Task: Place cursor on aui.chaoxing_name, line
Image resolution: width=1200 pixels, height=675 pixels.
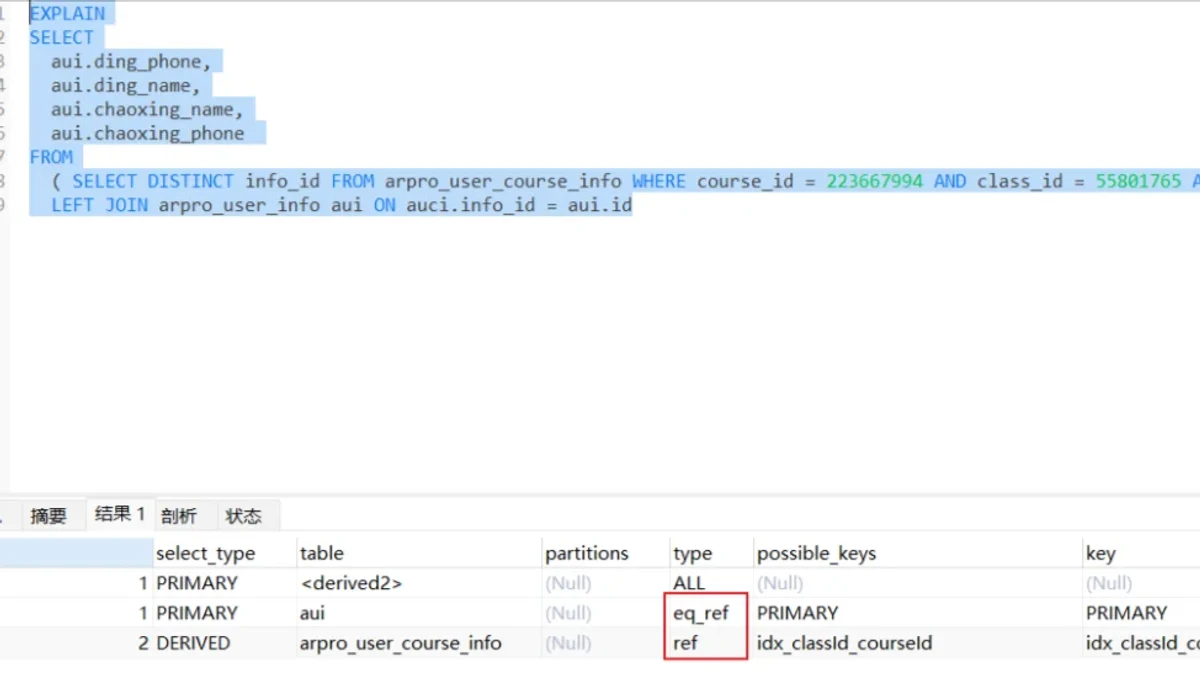Action: click(x=147, y=110)
